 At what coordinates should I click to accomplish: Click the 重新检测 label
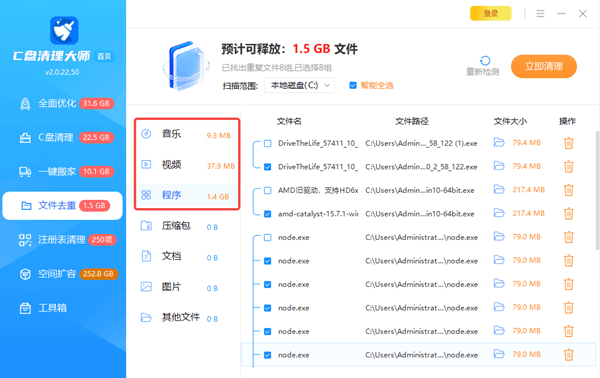(x=483, y=72)
